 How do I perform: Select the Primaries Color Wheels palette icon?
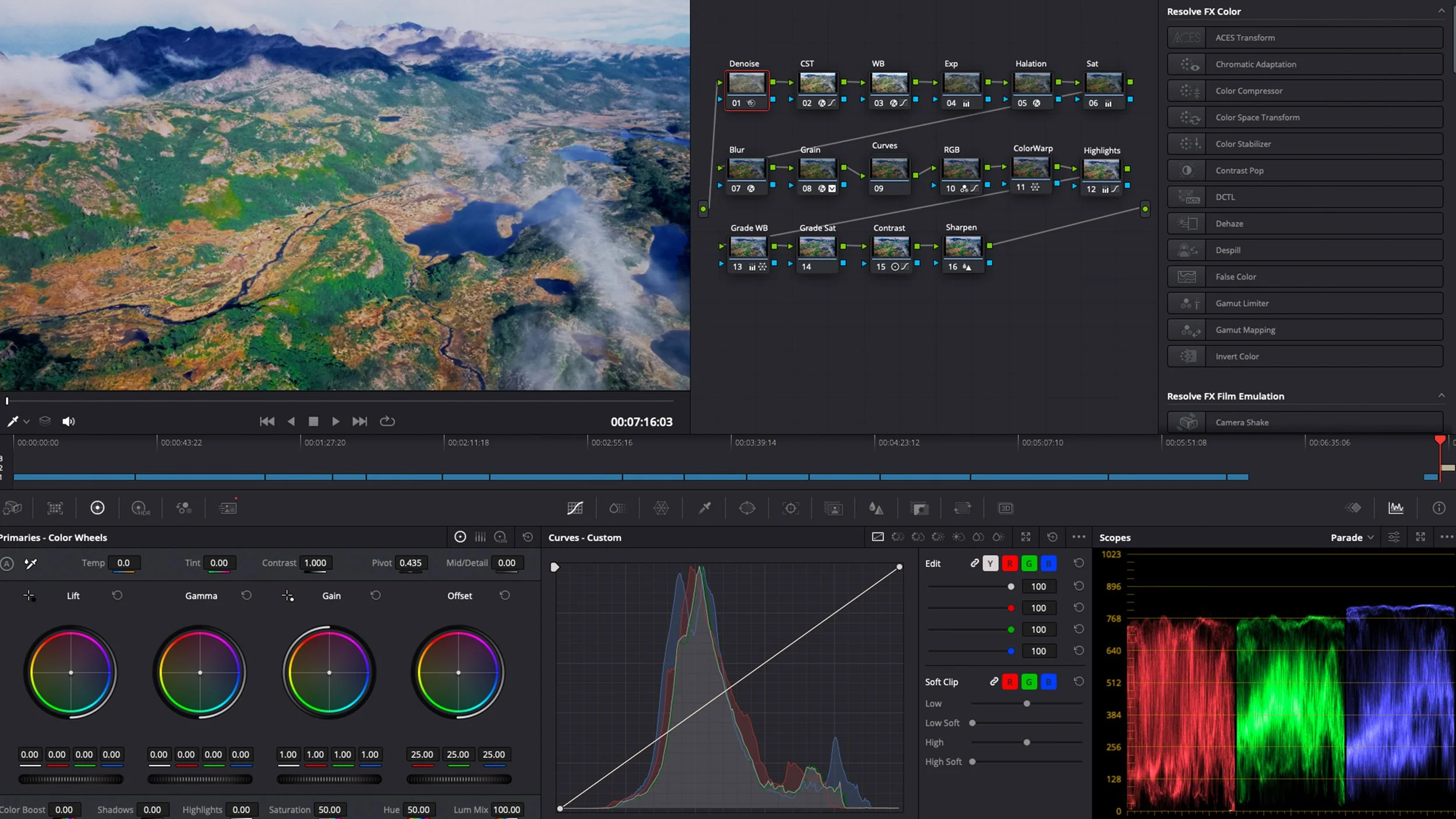[97, 508]
